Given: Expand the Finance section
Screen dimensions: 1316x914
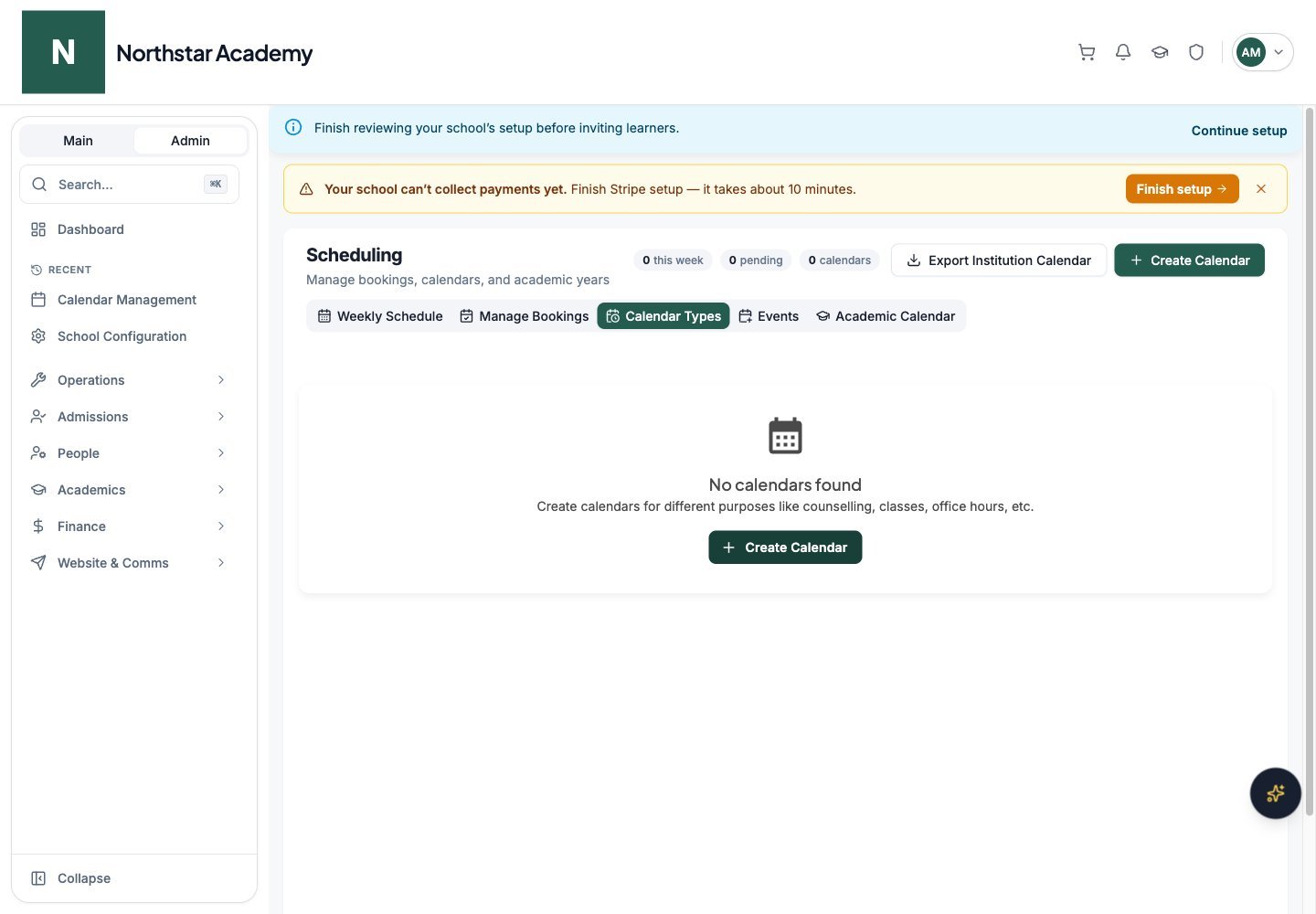Looking at the screenshot, I should (129, 526).
